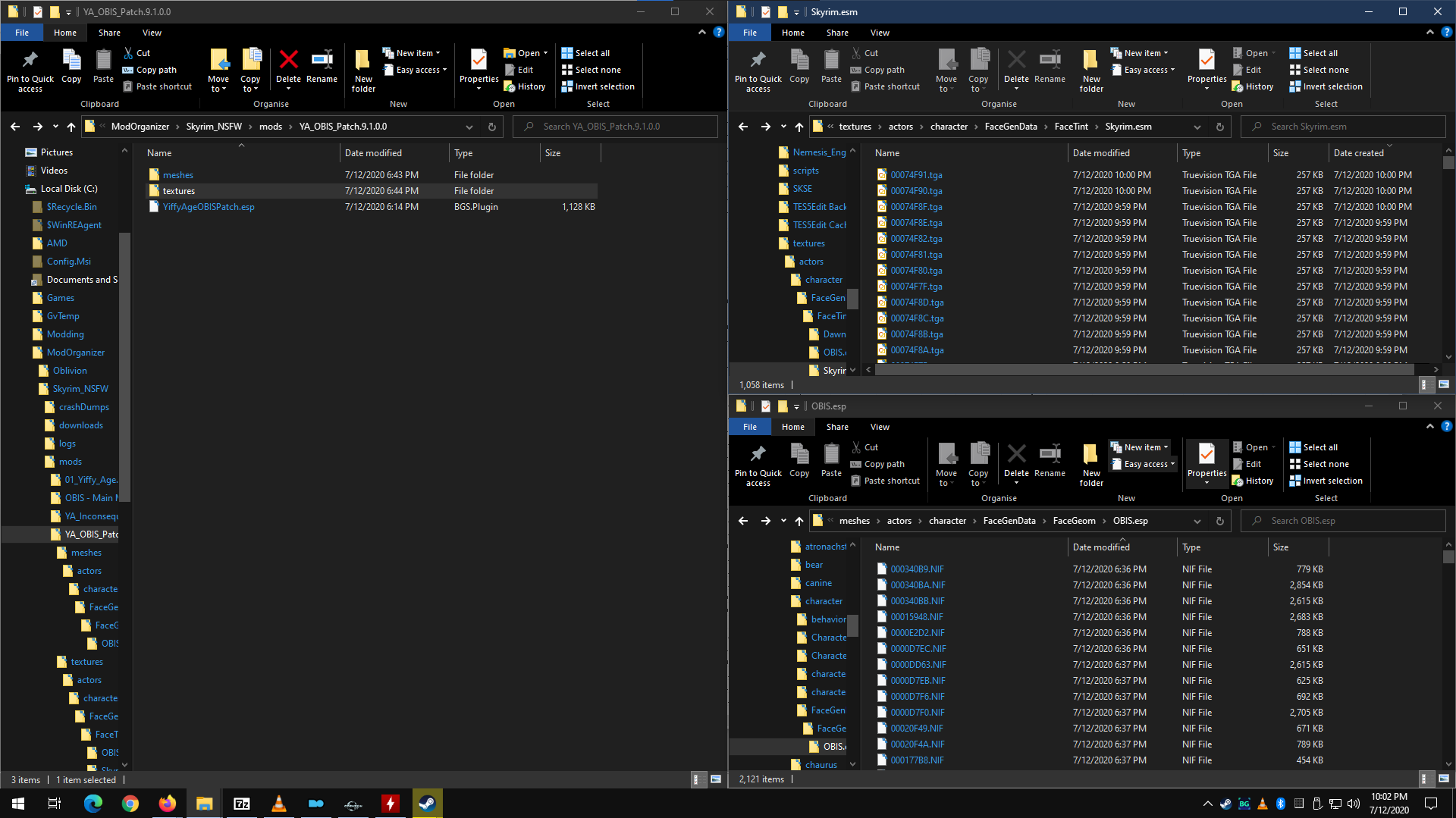Screen dimensions: 1456x818
Task: Expand address history dropdown in YA_OBIS_Patch window
Action: [469, 127]
